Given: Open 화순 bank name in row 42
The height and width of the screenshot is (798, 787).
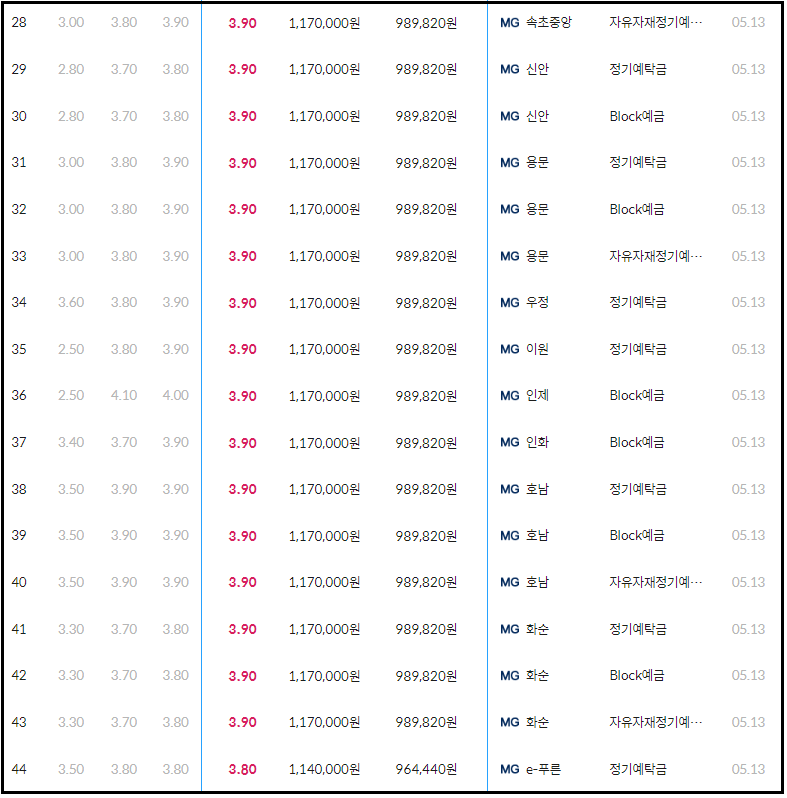Looking at the screenshot, I should tap(538, 675).
